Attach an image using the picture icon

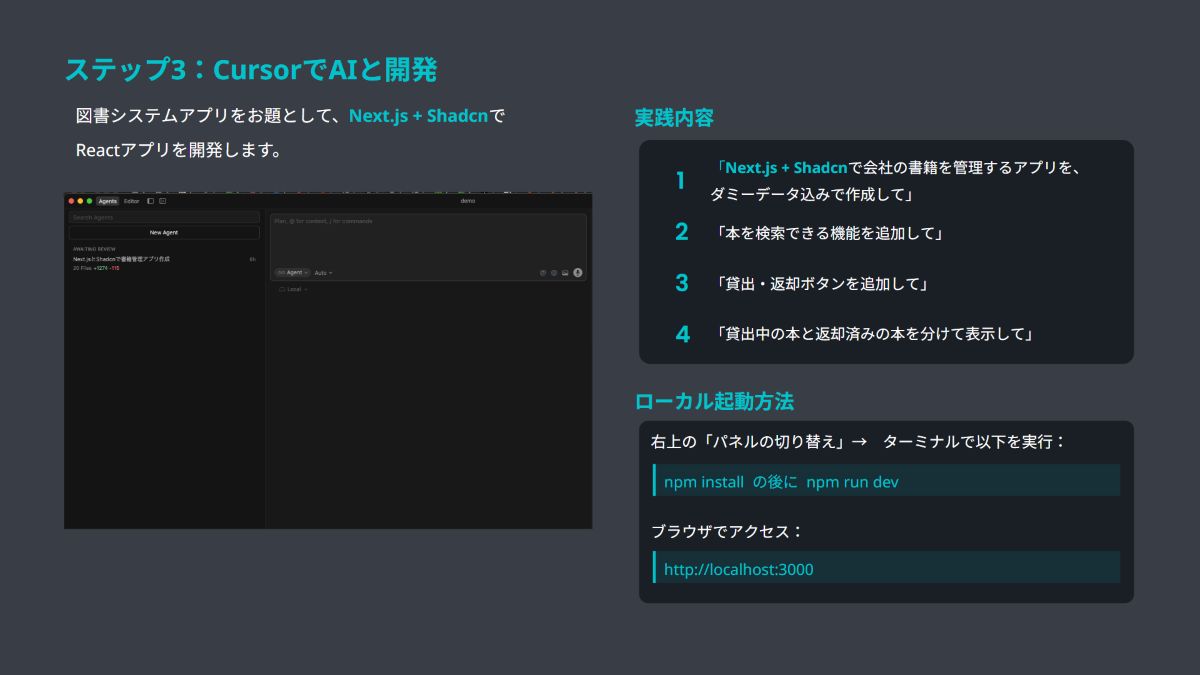[x=565, y=272]
